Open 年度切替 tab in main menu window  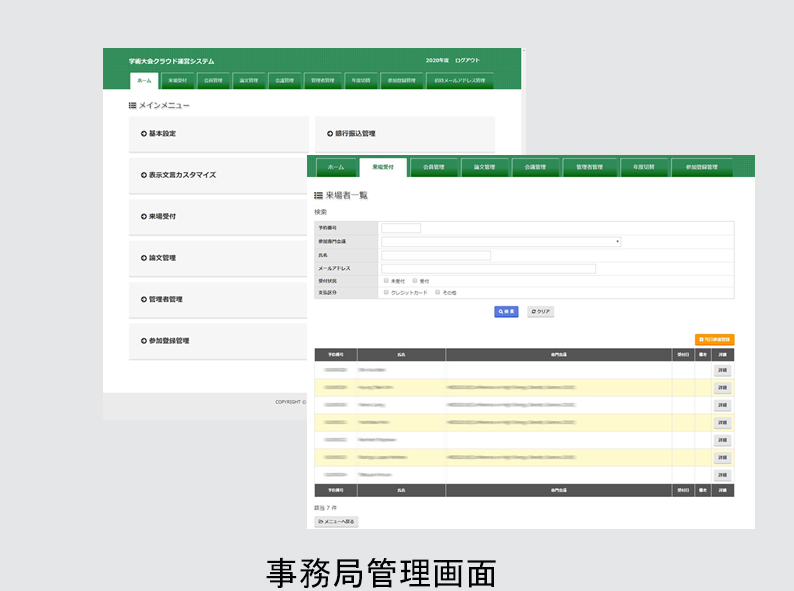(x=361, y=81)
